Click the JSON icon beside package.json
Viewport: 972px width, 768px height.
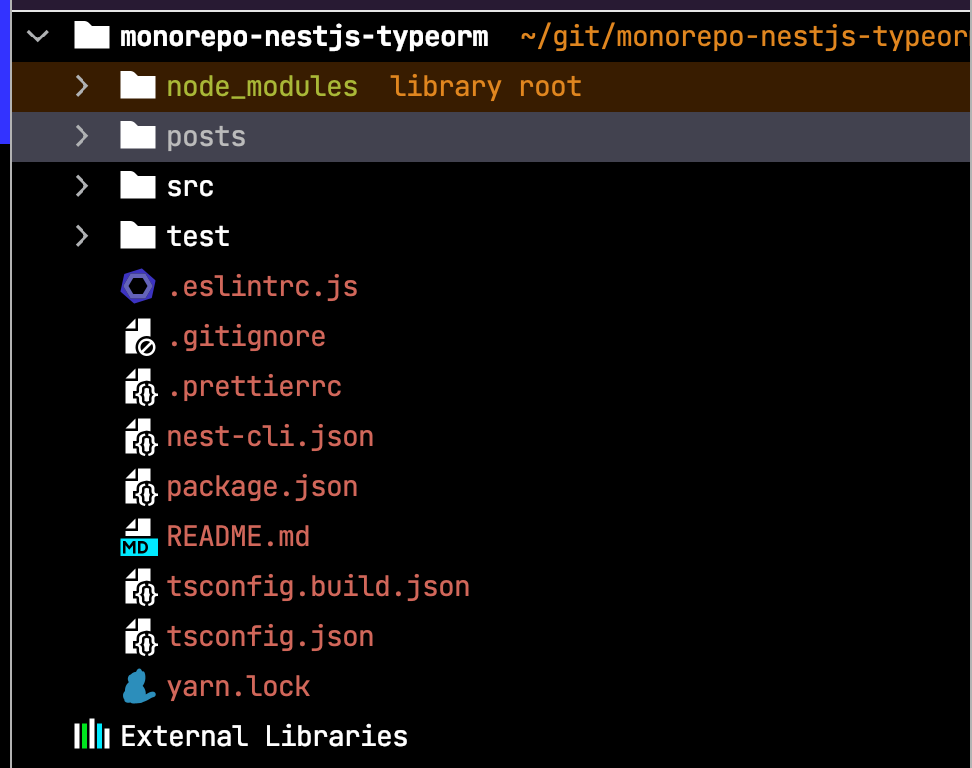[141, 487]
